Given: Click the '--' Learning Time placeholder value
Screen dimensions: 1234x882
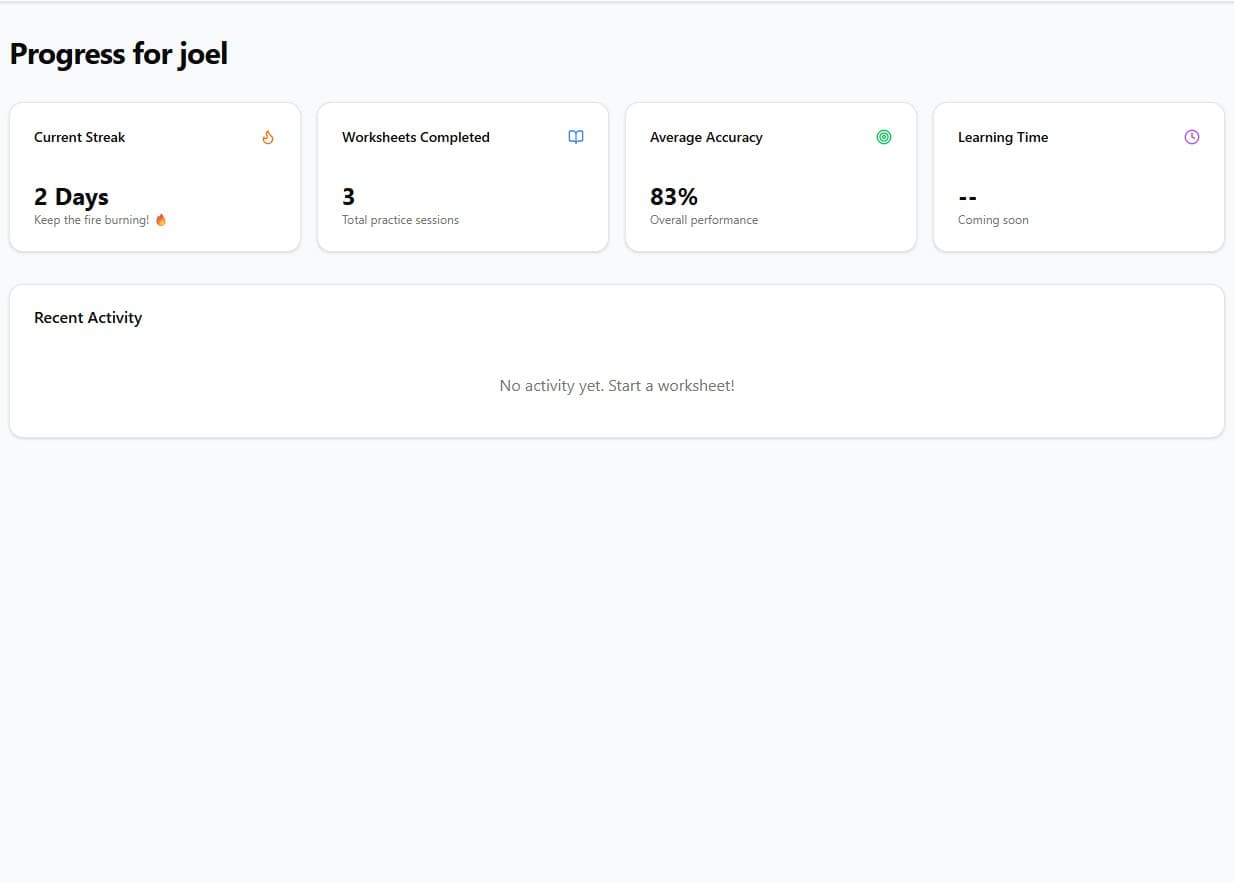Looking at the screenshot, I should click(x=967, y=198).
